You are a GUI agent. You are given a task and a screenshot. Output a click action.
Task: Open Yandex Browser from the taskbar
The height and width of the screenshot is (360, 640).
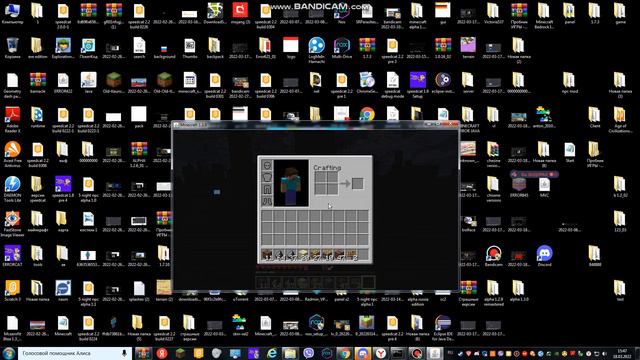[x=380, y=353]
